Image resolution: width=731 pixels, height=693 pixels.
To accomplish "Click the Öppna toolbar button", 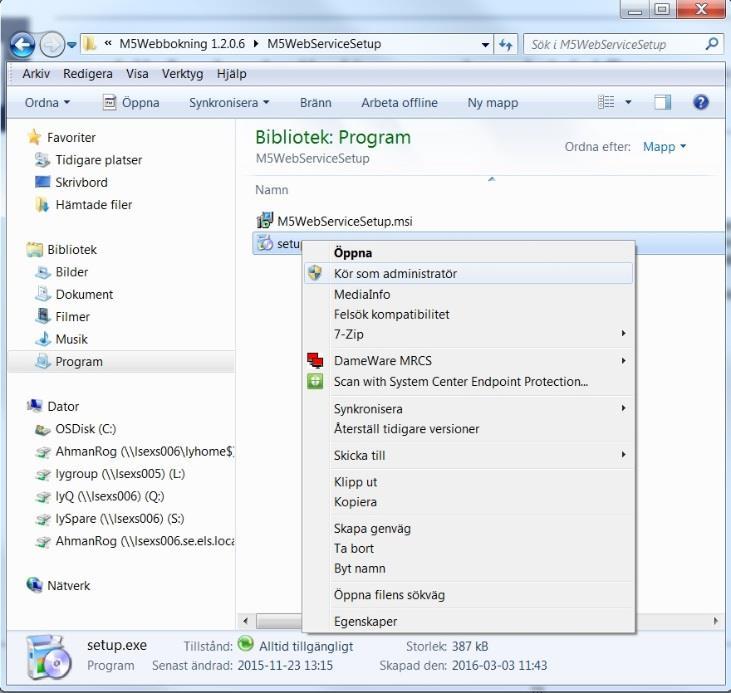I will tap(131, 103).
